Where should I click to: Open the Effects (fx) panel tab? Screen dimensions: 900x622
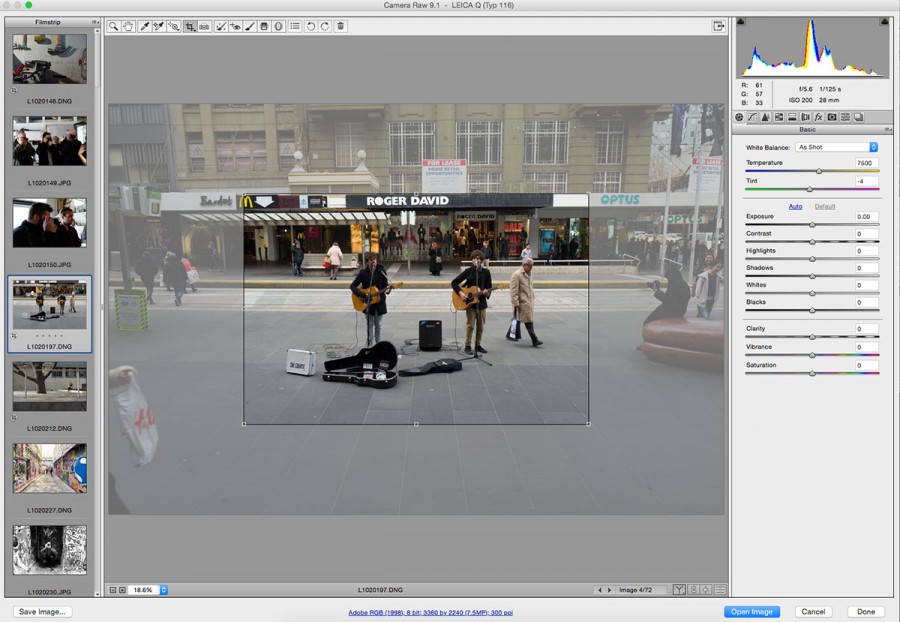pyautogui.click(x=818, y=117)
